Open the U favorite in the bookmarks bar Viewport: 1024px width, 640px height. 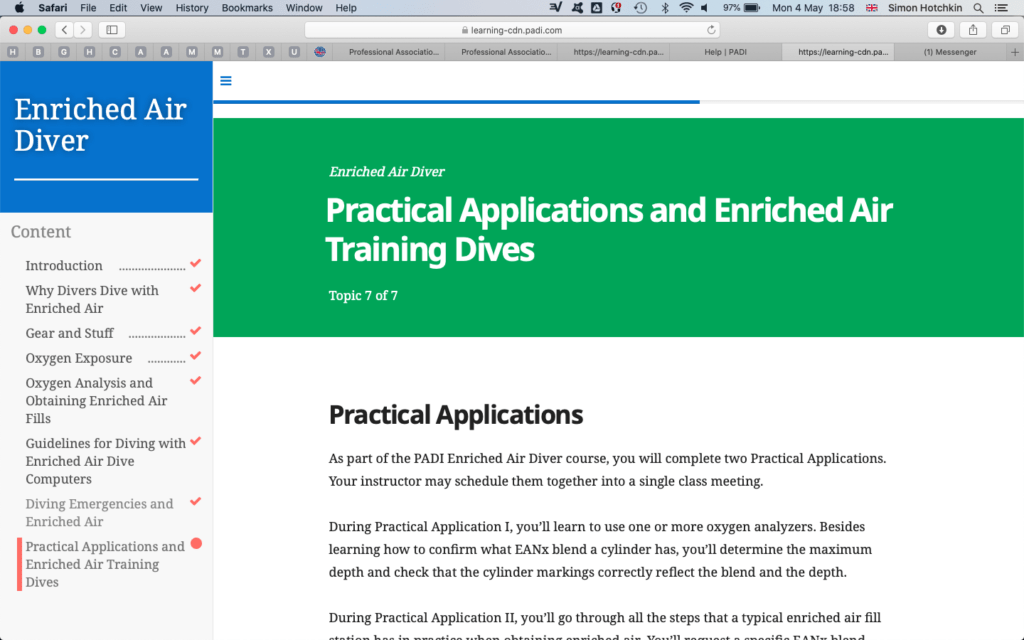[x=294, y=52]
